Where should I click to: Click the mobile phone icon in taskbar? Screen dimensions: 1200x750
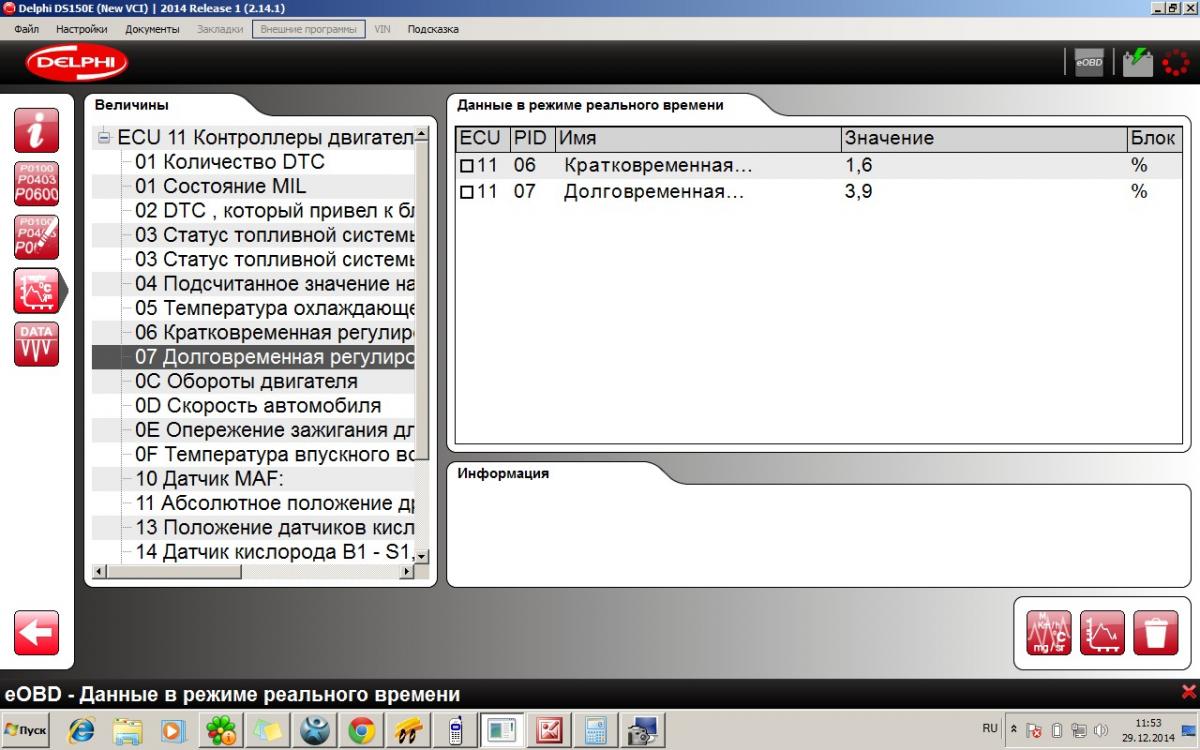click(455, 731)
